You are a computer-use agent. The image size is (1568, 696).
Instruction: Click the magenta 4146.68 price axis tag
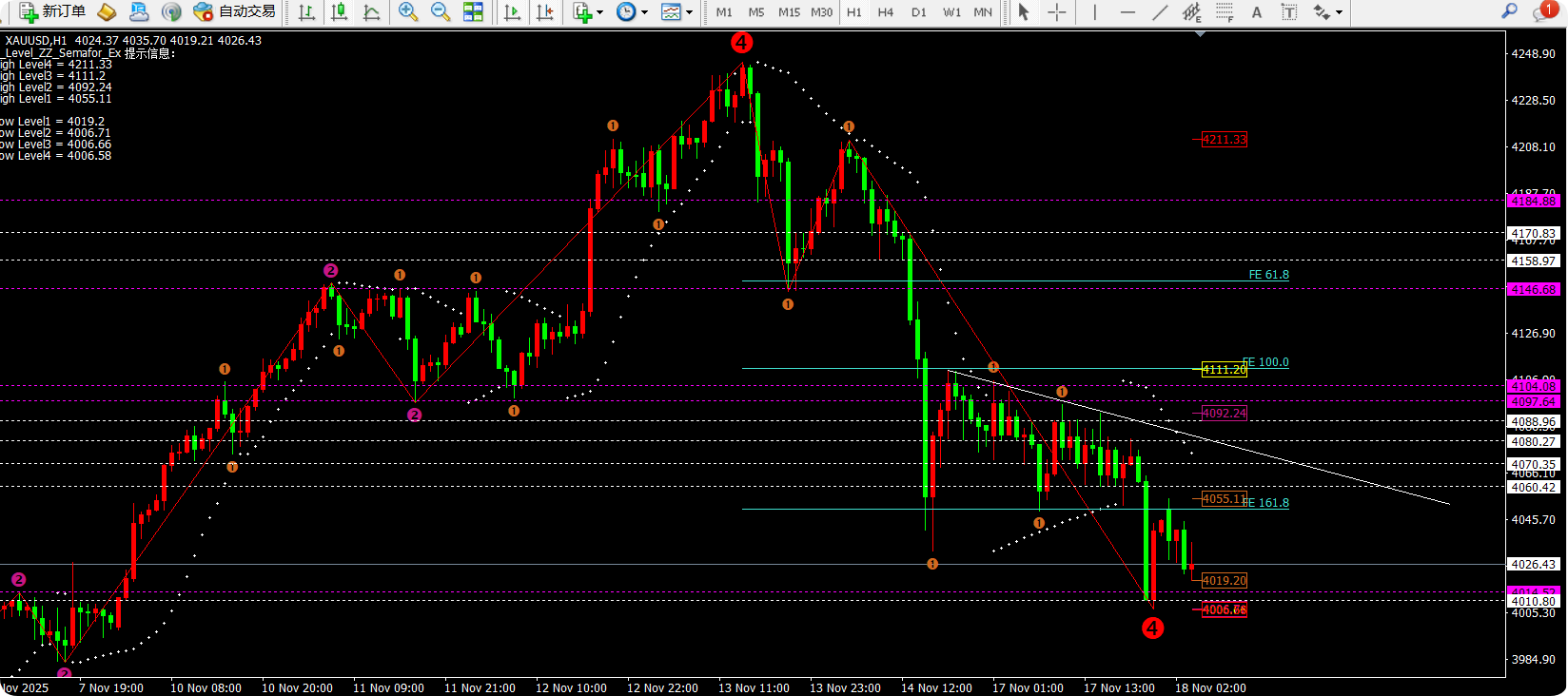pyautogui.click(x=1534, y=290)
